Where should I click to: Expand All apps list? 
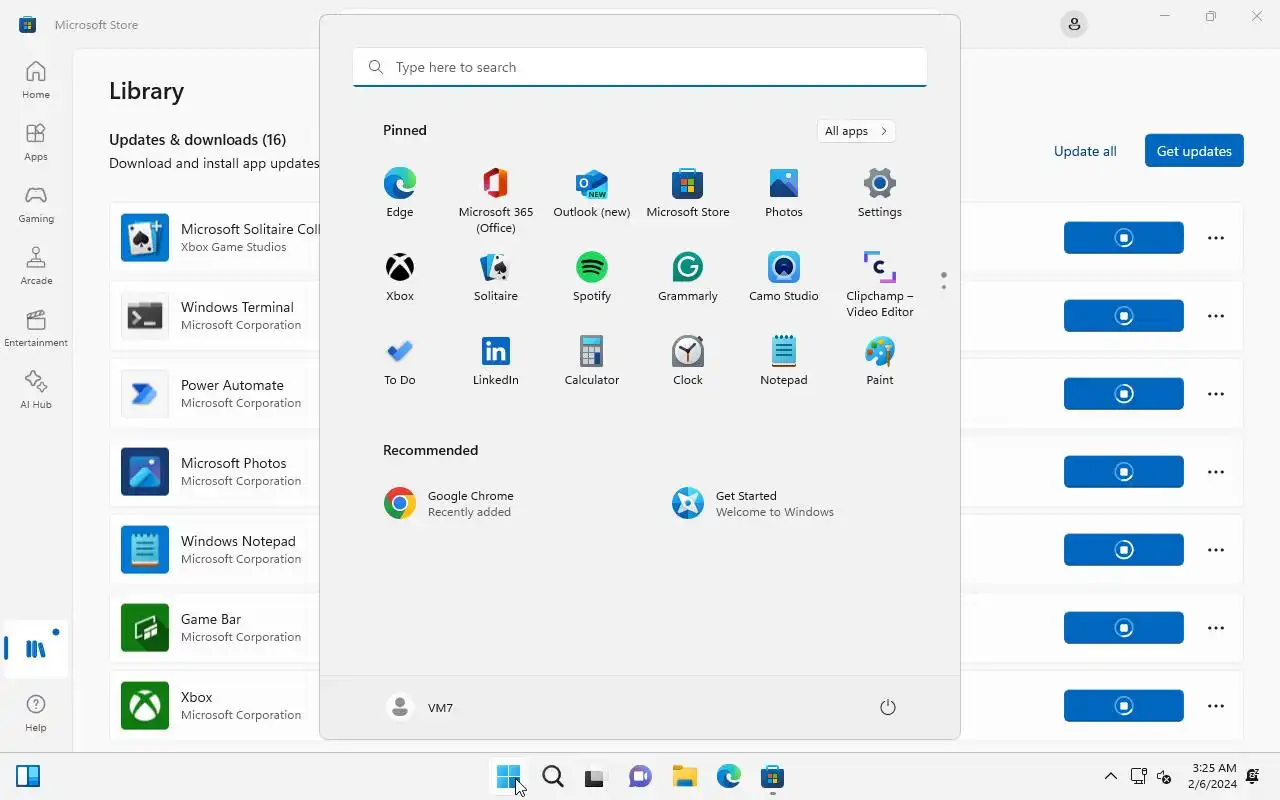855,131
